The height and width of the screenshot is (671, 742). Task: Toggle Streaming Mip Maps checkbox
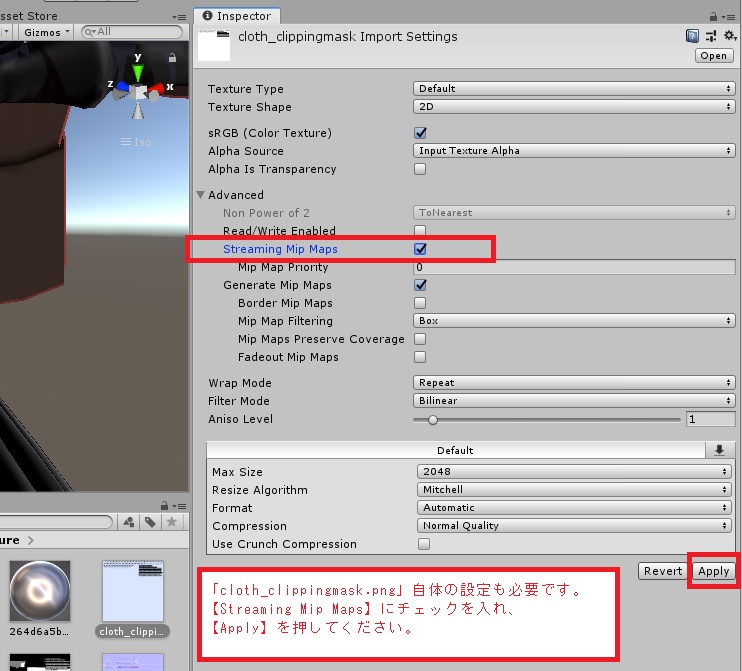(420, 249)
